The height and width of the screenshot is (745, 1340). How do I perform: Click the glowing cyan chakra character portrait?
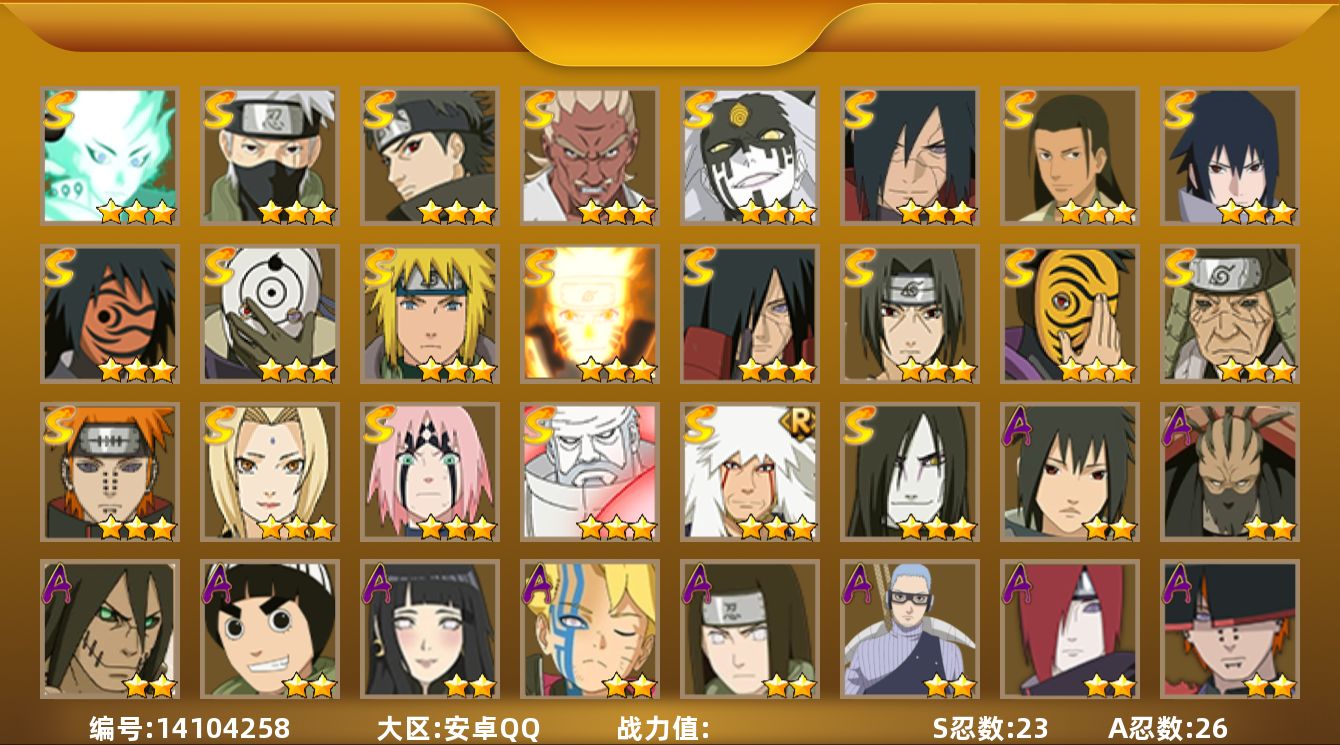(x=110, y=156)
